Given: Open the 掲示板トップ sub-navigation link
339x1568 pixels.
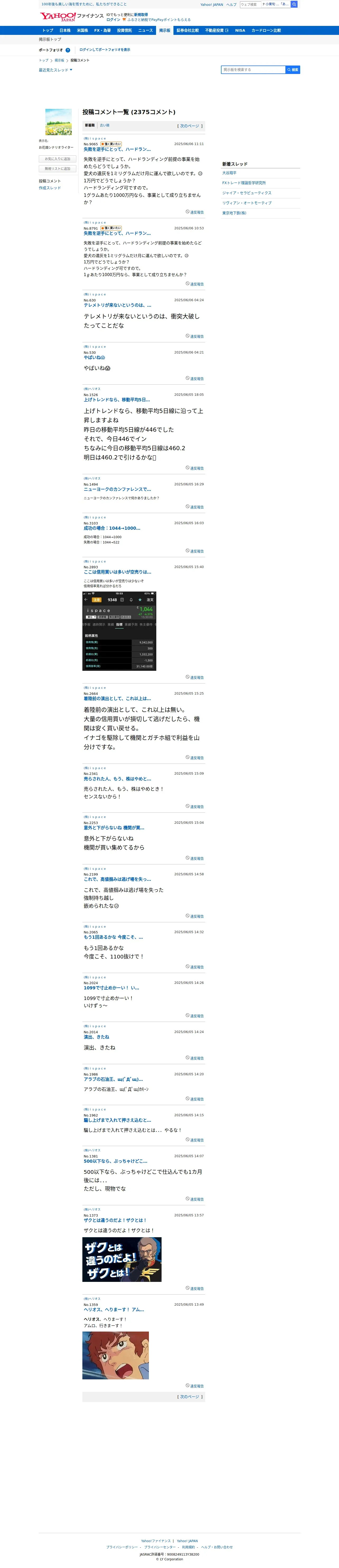Looking at the screenshot, I should pos(50,40).
